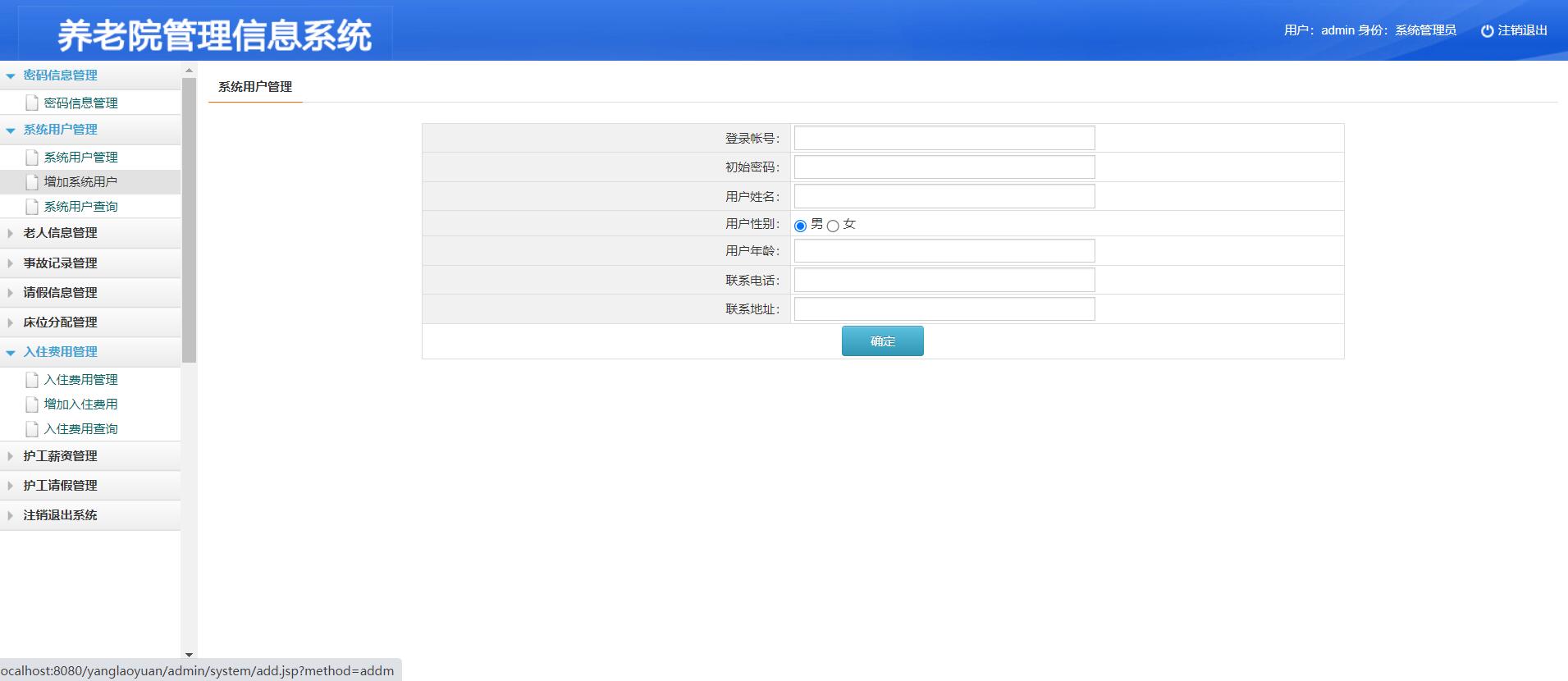Click the sidebar scrollbar up arrow
The image size is (1568, 681).
click(x=189, y=71)
